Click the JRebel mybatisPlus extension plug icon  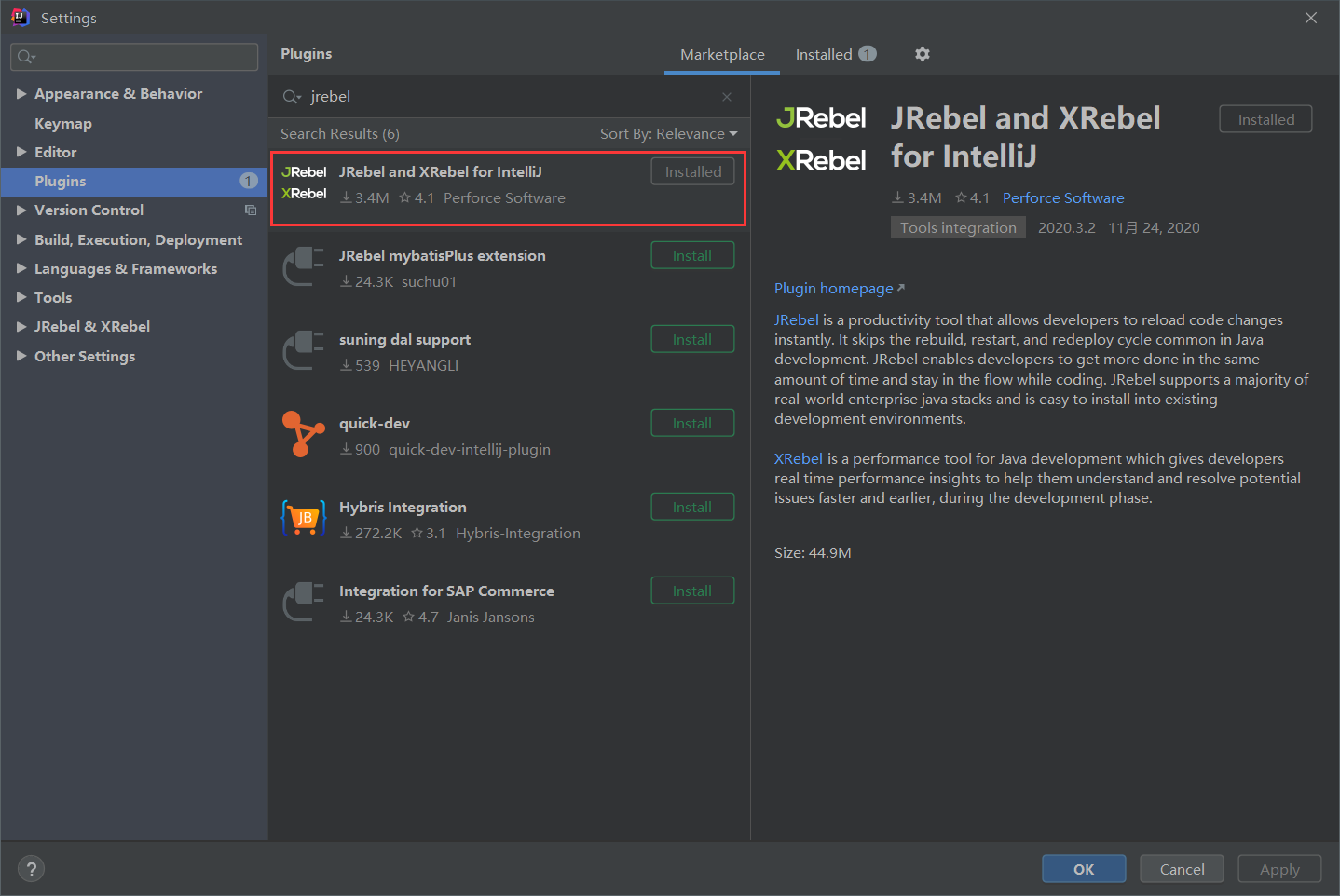coord(304,266)
